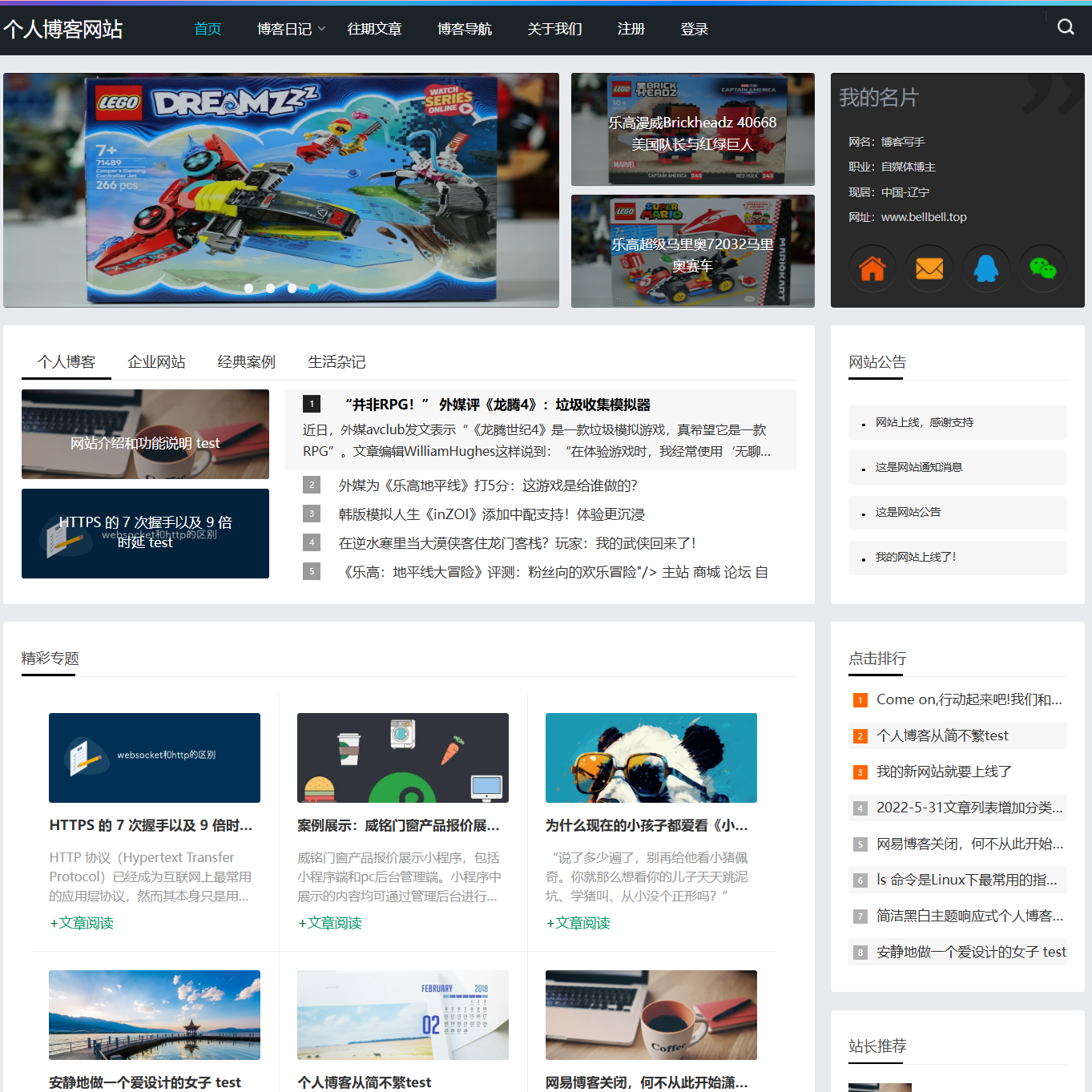Open the search icon in header

[1065, 27]
